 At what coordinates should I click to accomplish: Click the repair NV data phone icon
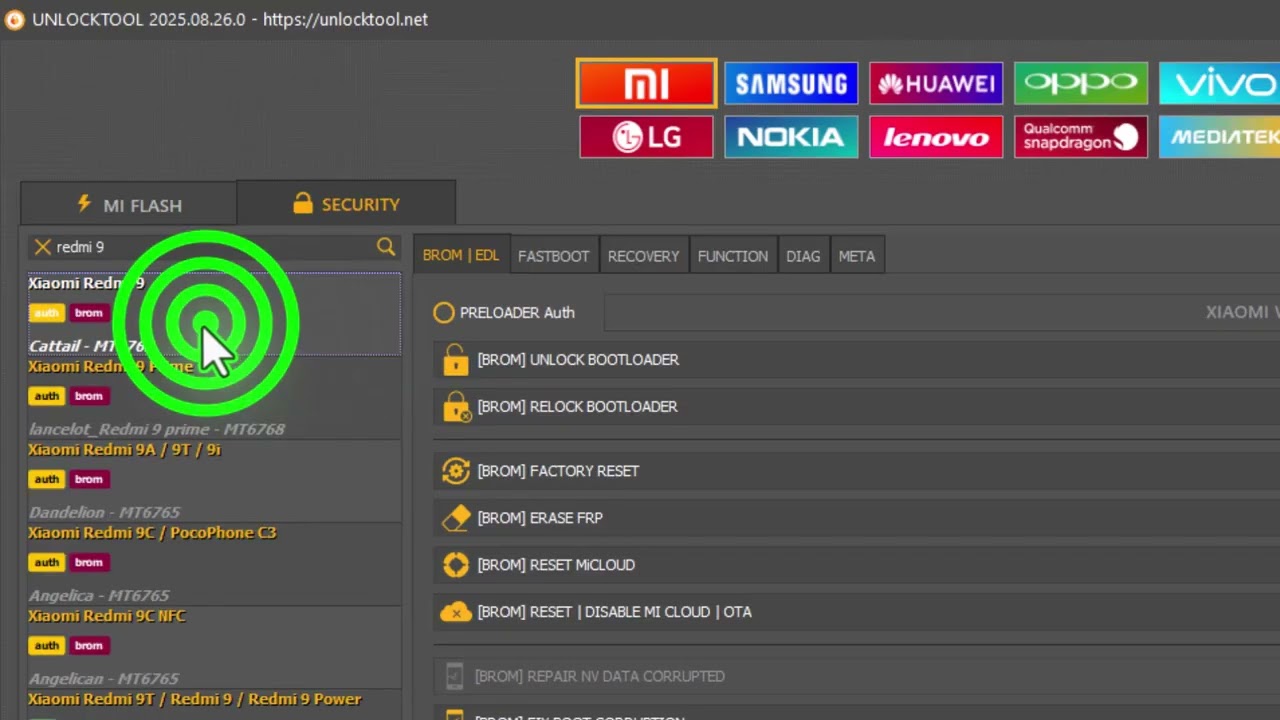point(454,677)
